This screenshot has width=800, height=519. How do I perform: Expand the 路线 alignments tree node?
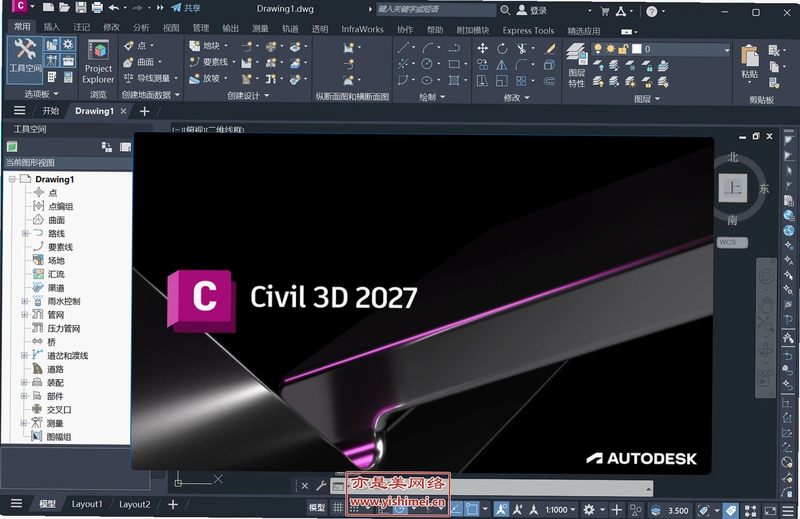(x=24, y=233)
